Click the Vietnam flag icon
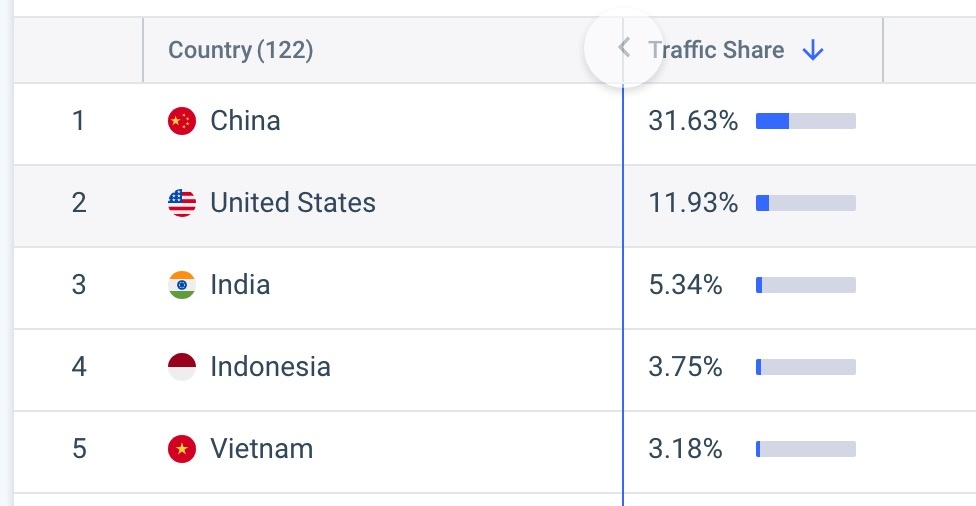 point(181,450)
